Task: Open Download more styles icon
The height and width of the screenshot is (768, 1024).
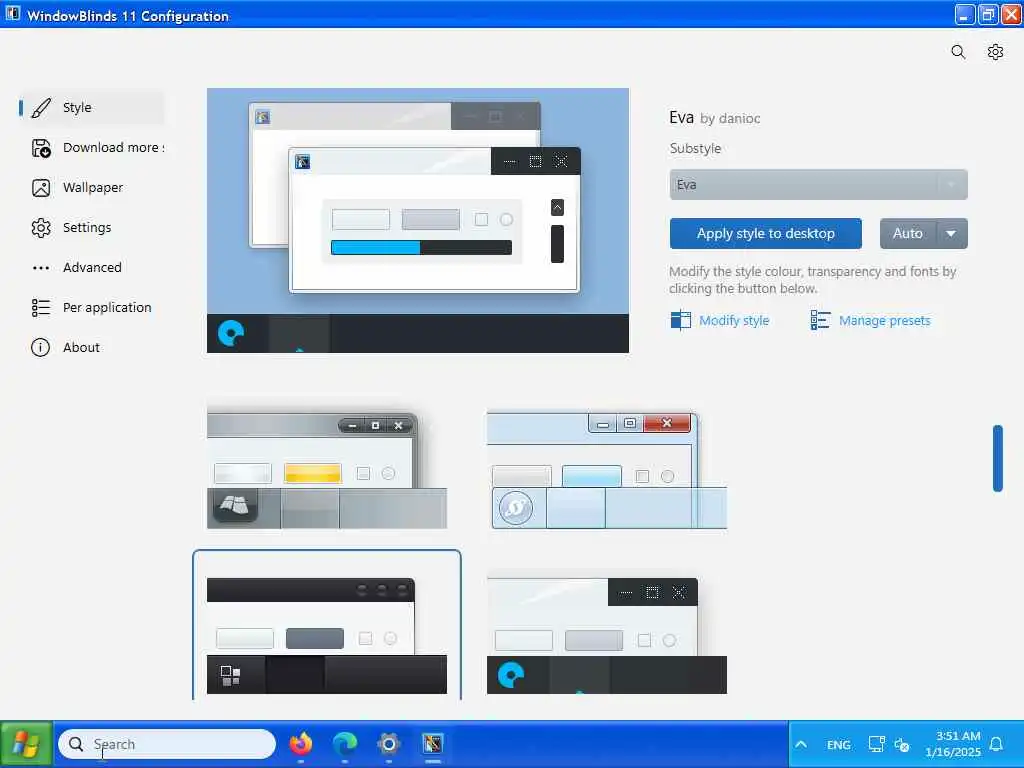Action: click(40, 148)
